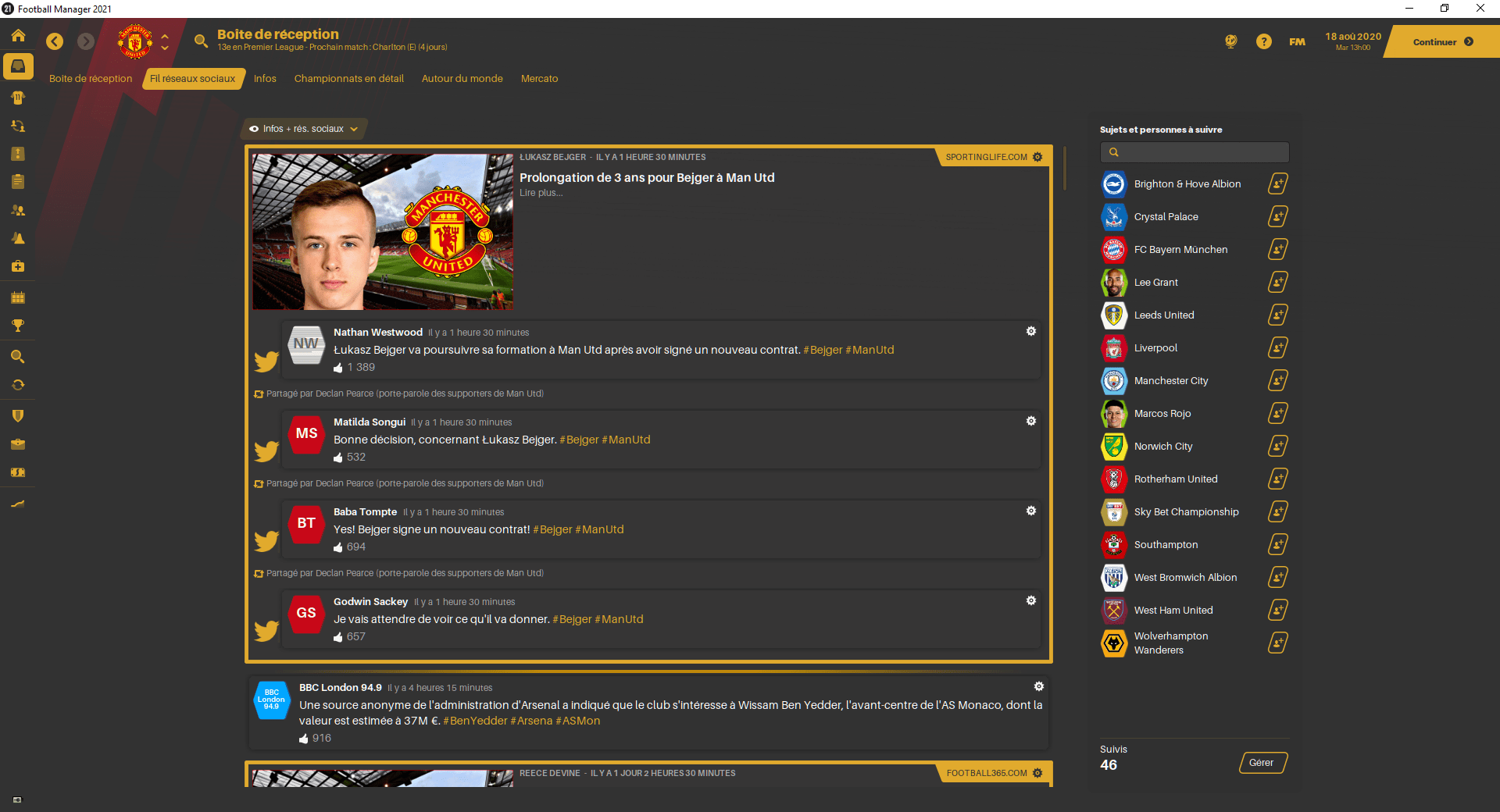Open SPORTINGLIFE.COM article options gear
This screenshot has width=1500, height=812.
click(1037, 157)
